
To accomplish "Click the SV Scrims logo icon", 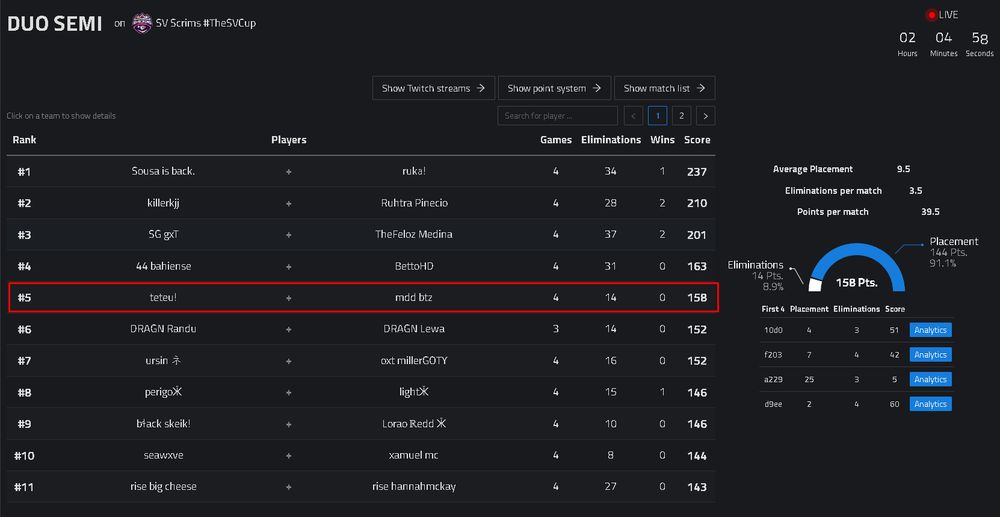I will 142,22.
